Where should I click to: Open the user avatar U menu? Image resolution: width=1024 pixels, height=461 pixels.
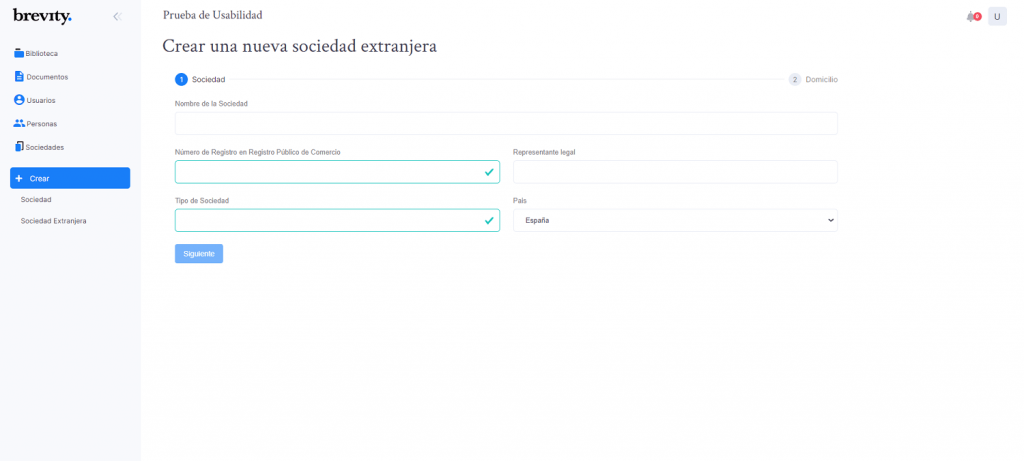coord(997,17)
